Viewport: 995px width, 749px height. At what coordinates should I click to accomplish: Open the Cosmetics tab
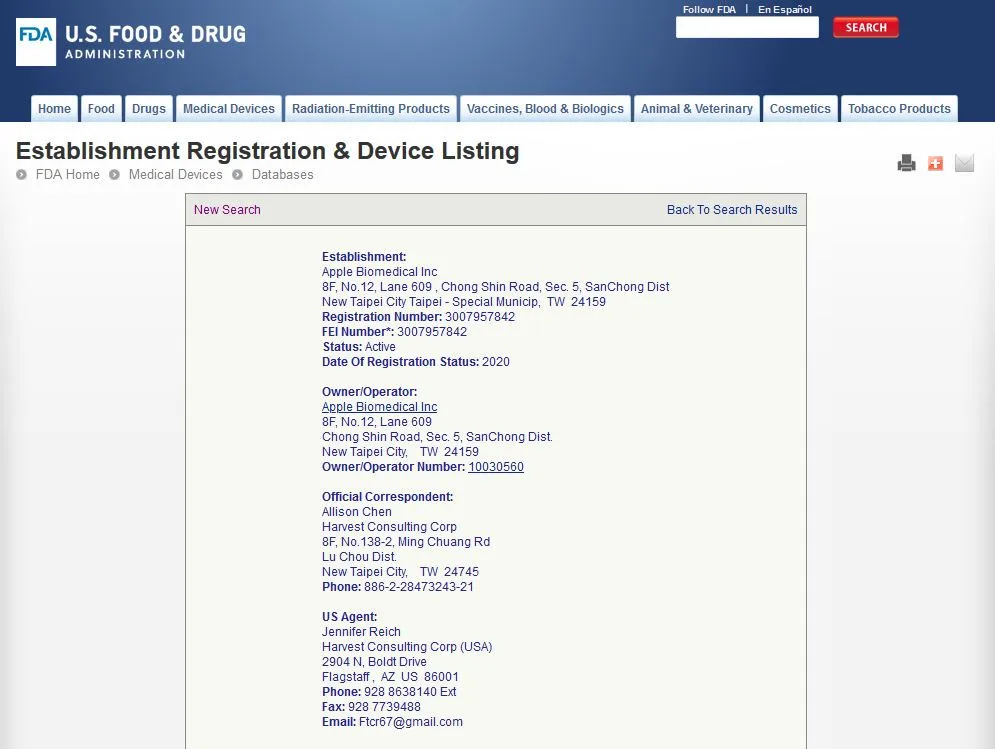point(800,109)
